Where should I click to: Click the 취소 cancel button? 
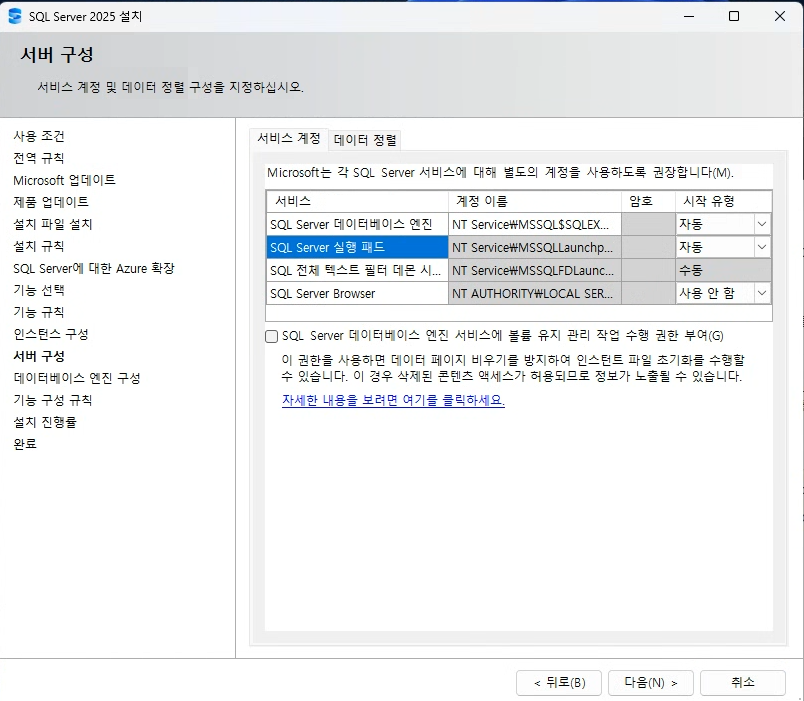tap(742, 683)
